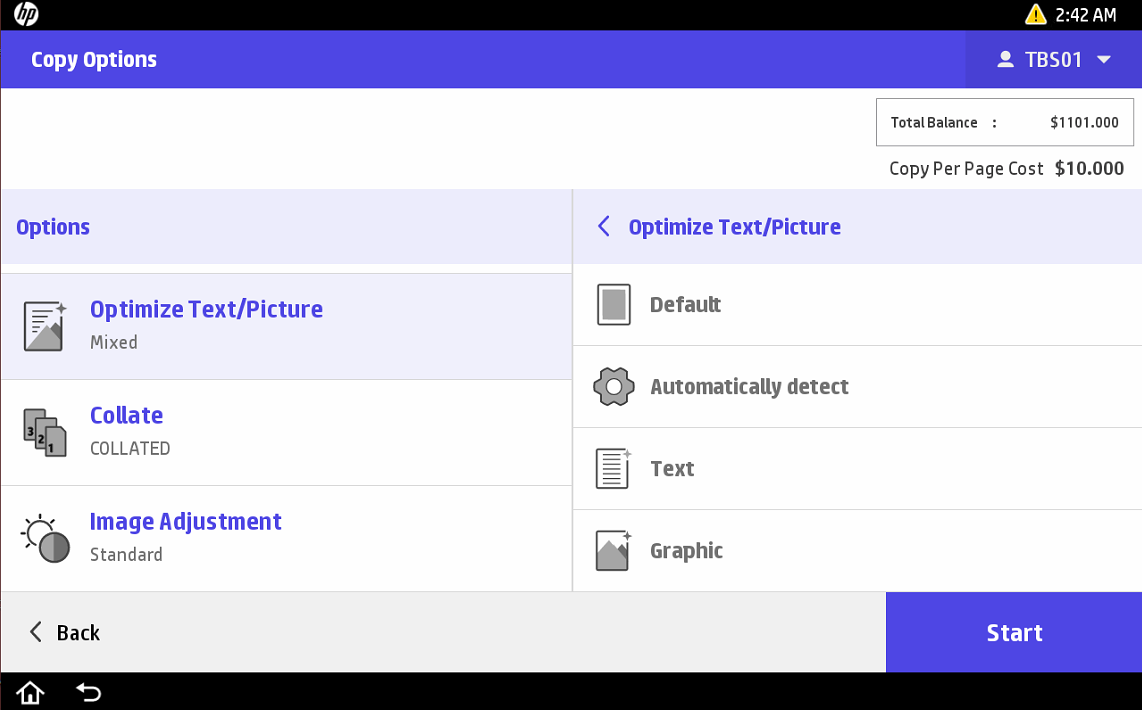Image resolution: width=1142 pixels, height=710 pixels.
Task: Click the Optimize Text/Picture option icon
Action: pos(44,326)
